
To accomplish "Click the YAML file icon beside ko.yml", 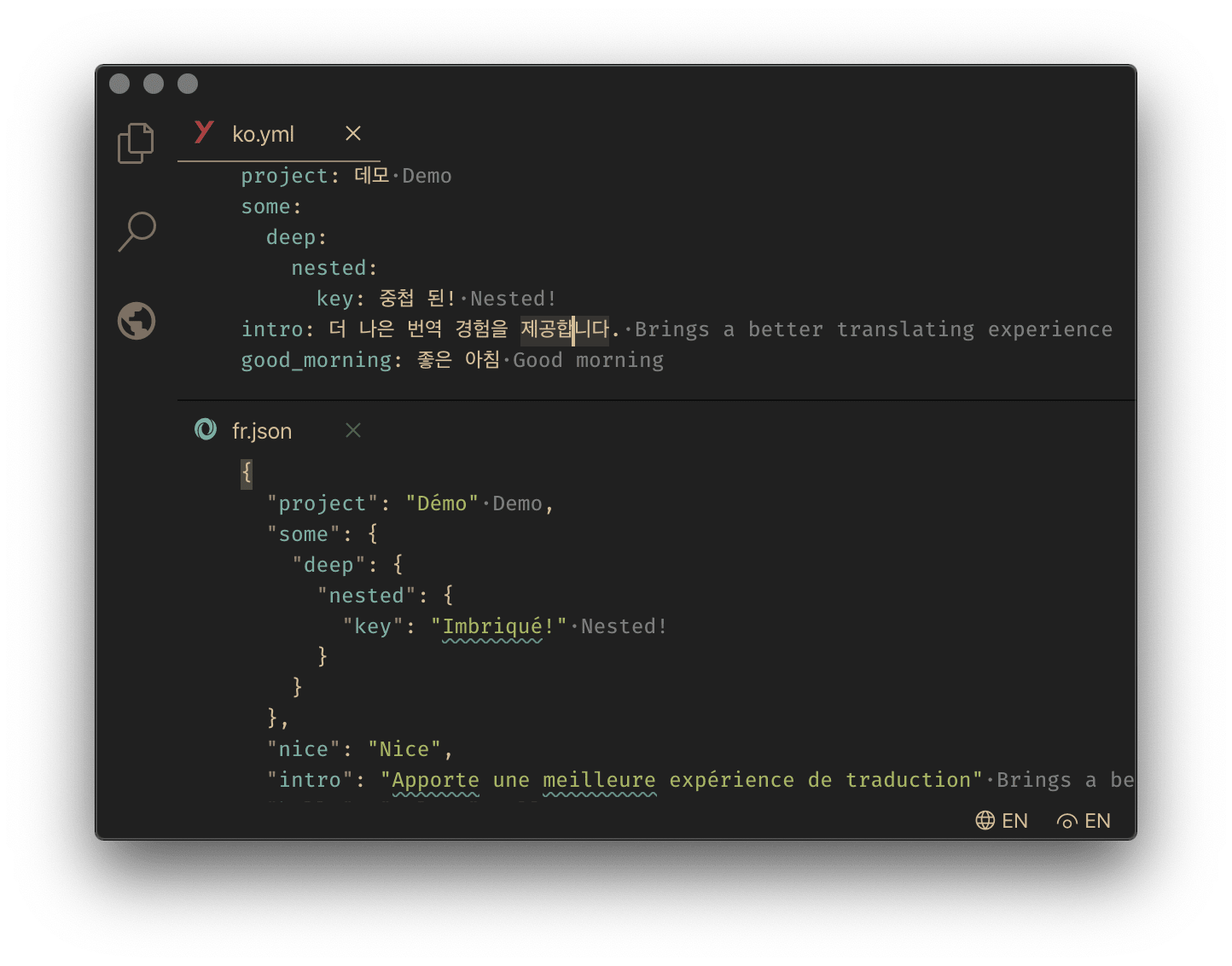I will click(x=204, y=131).
